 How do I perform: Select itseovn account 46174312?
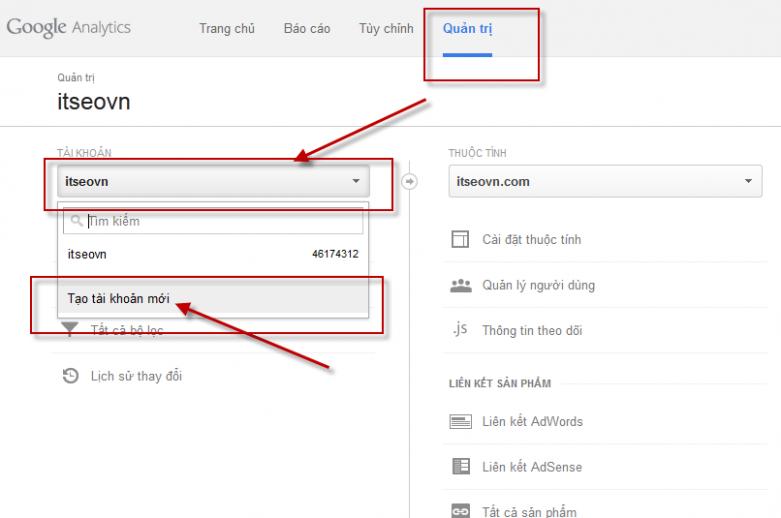pyautogui.click(x=213, y=254)
